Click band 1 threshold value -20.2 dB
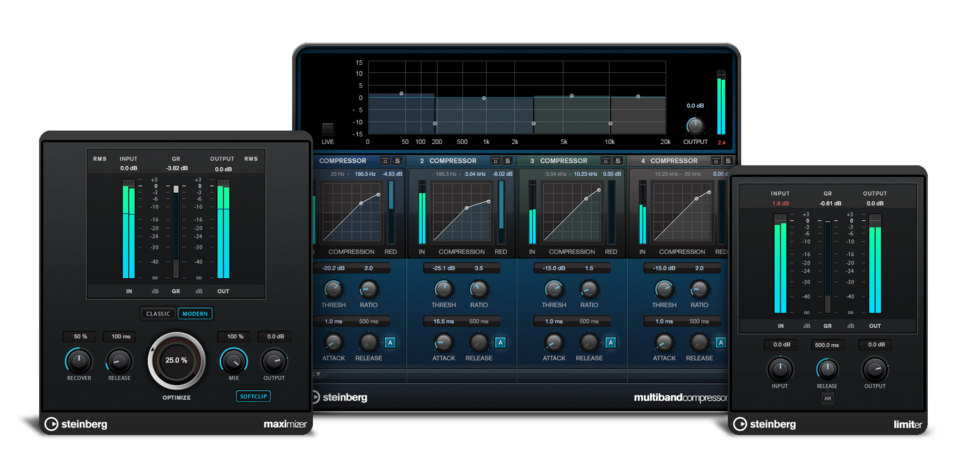 pyautogui.click(x=332, y=268)
